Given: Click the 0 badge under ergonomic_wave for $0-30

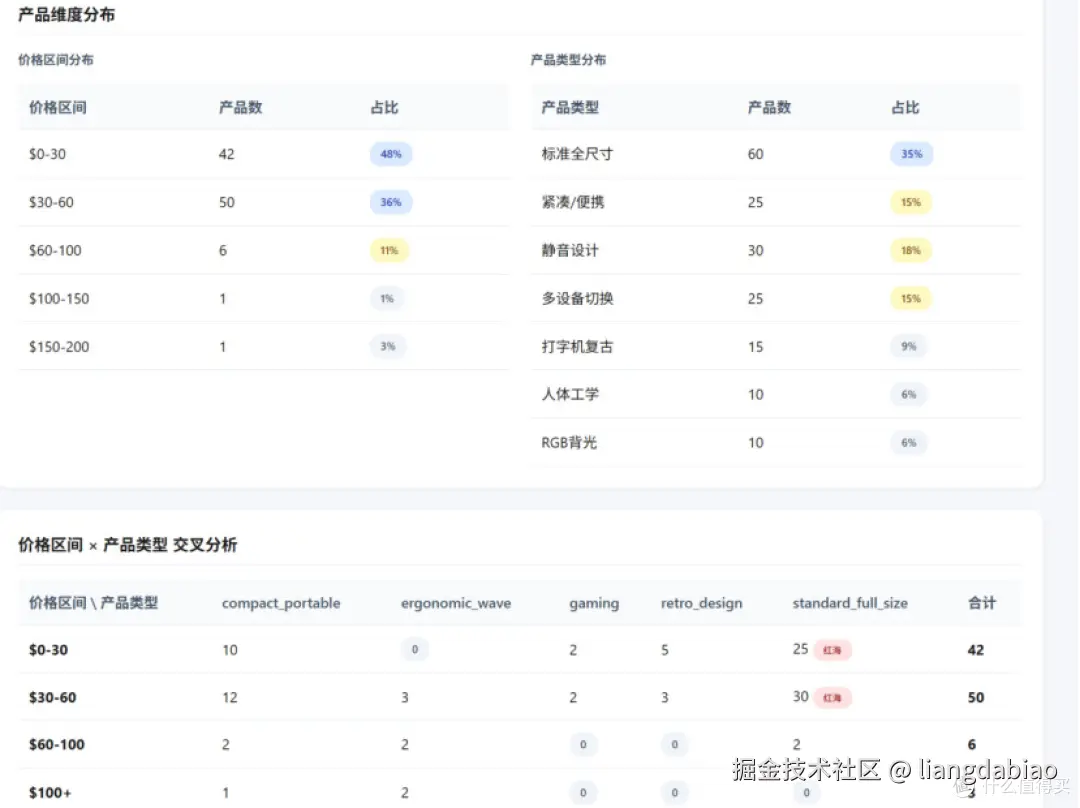Looking at the screenshot, I should [415, 649].
